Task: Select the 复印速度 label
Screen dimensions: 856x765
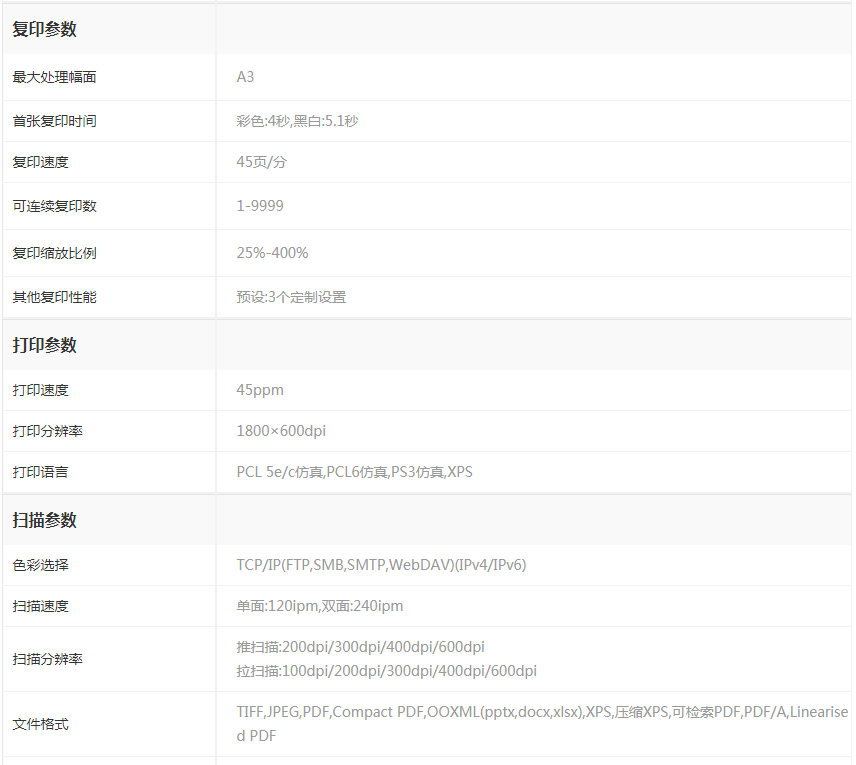Action: (40, 162)
